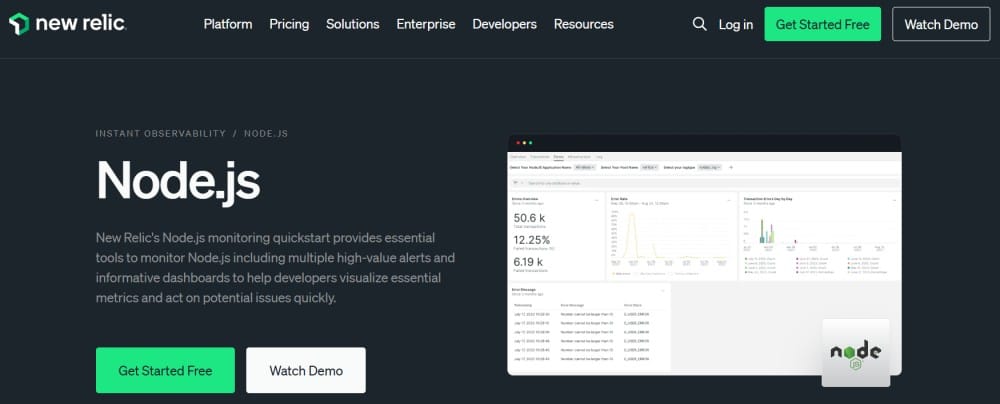Image resolution: width=1000 pixels, height=404 pixels.
Task: Open the Platform menu
Action: pyautogui.click(x=228, y=24)
